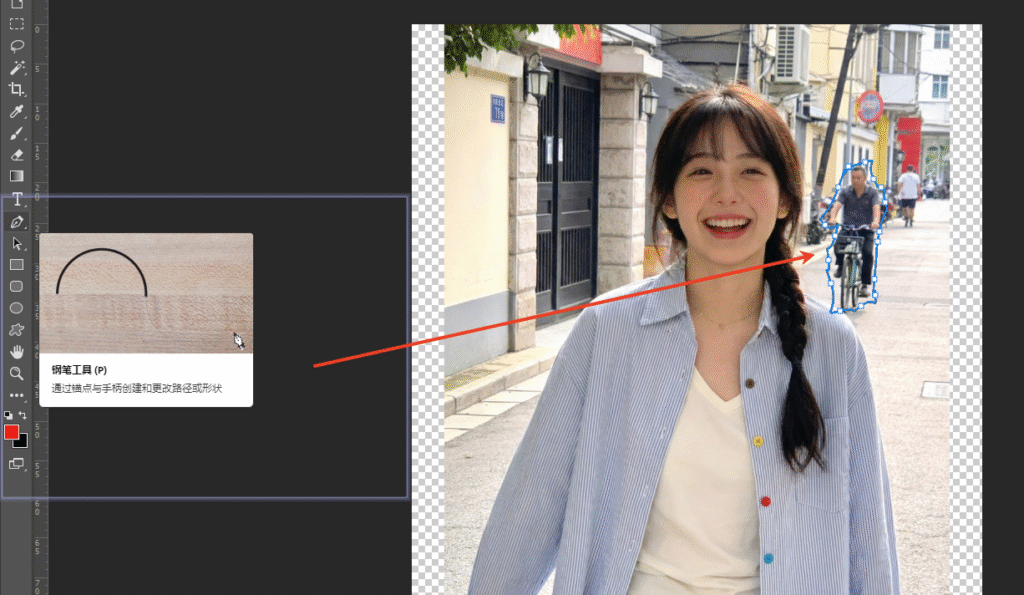Select the Pen tool
This screenshot has height=595, width=1024.
17,222
